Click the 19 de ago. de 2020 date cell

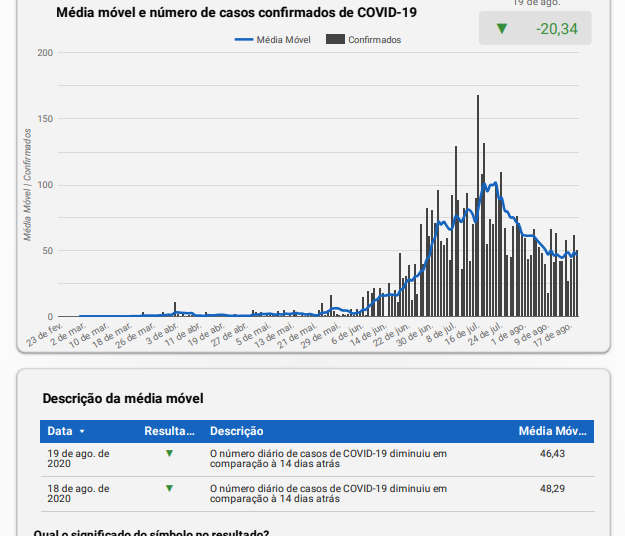[78, 459]
